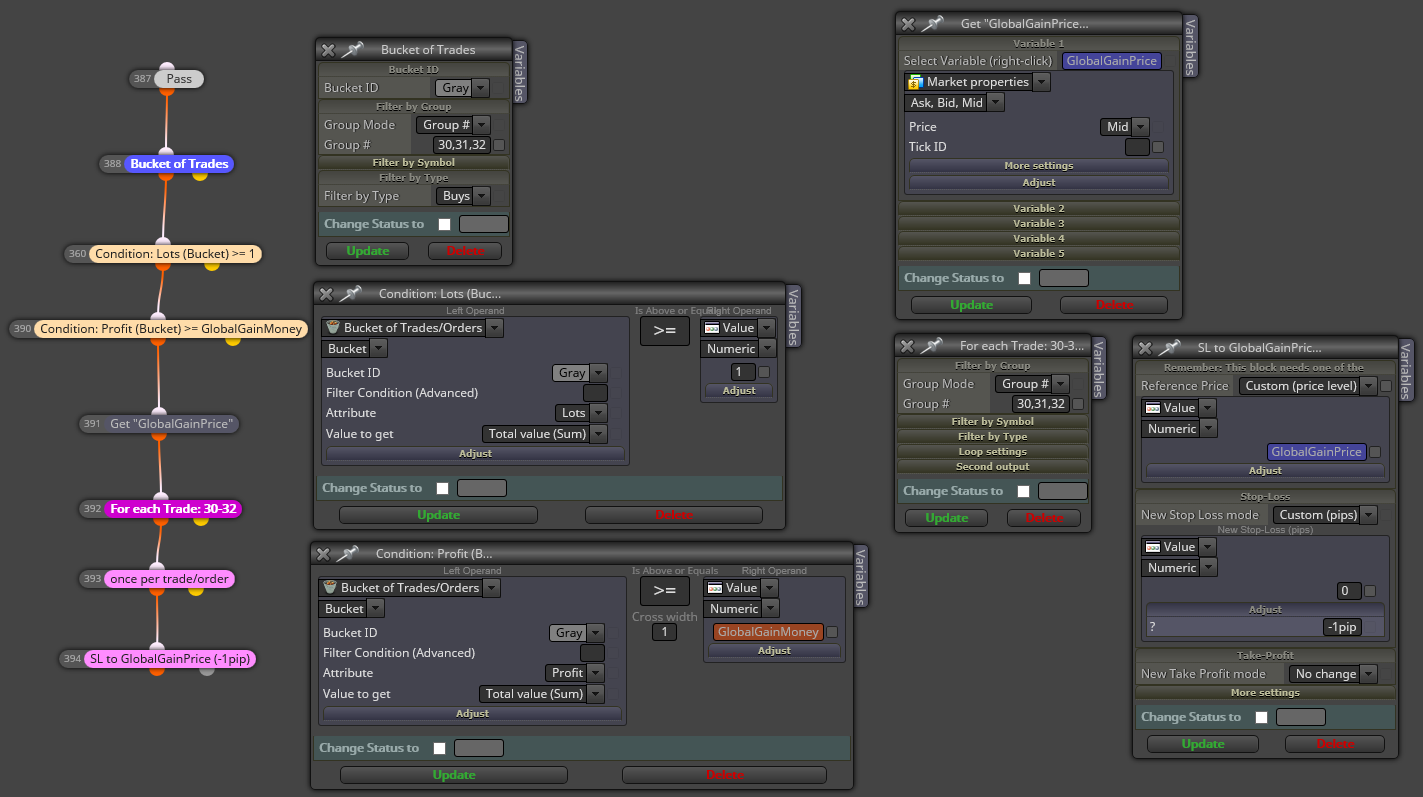Pin the Condition: Lots panel

[x=351, y=293]
